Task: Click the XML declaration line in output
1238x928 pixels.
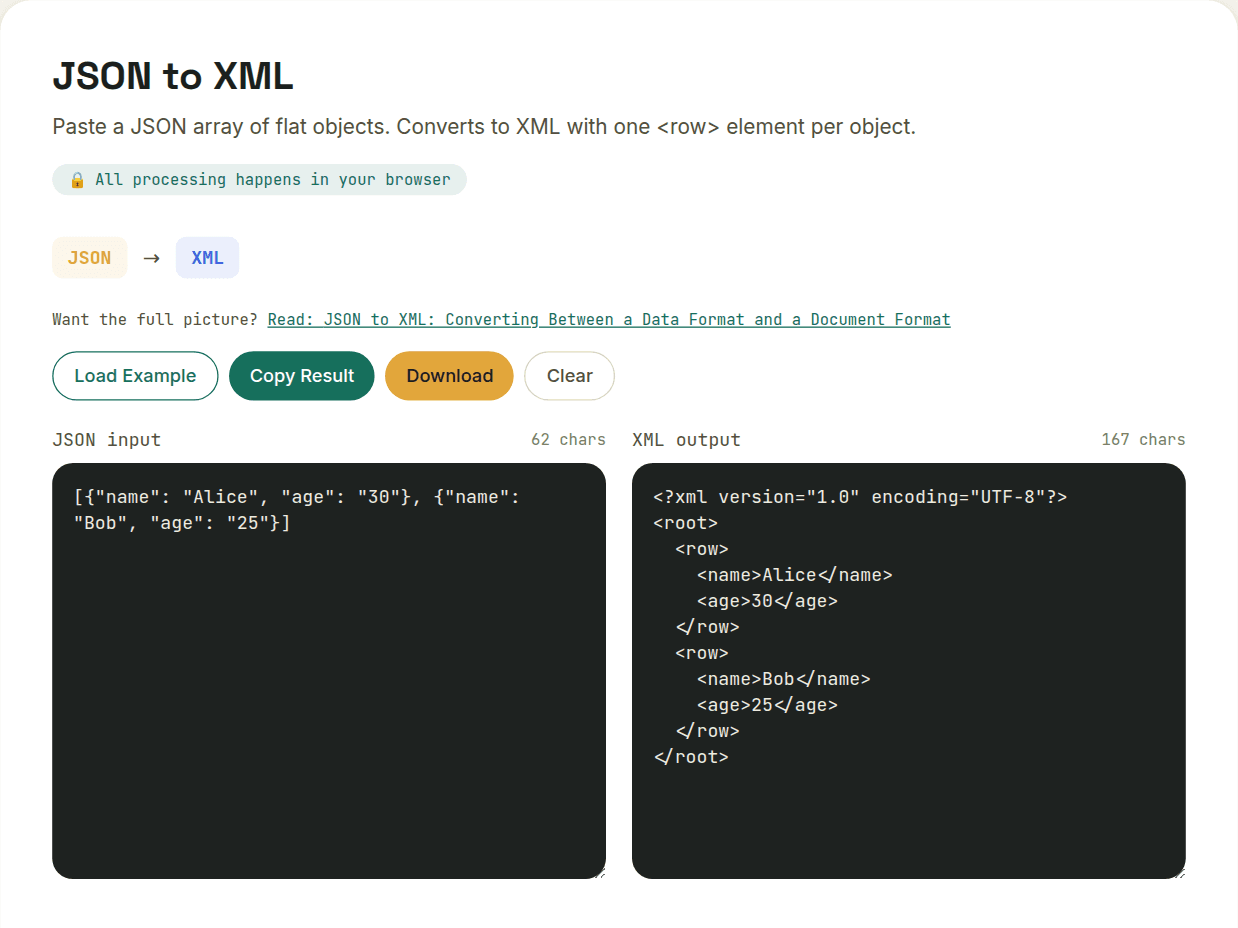Action: coord(861,497)
